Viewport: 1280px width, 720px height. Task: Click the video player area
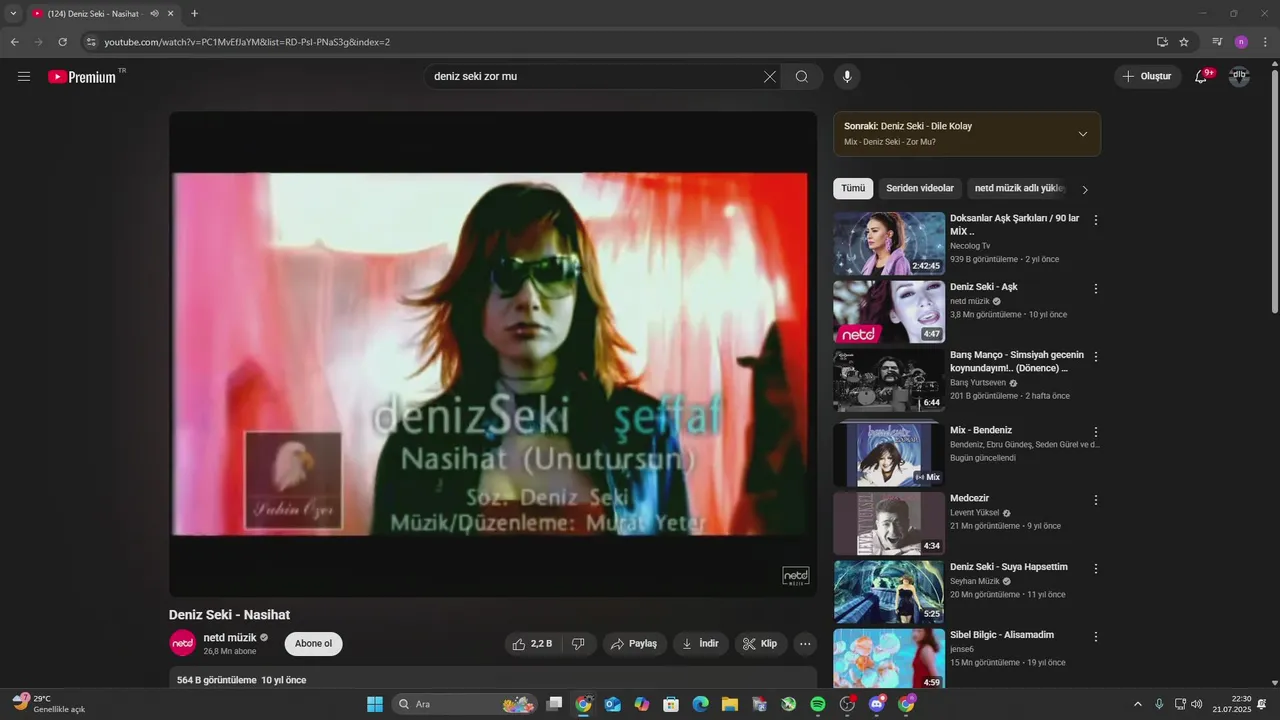click(493, 354)
